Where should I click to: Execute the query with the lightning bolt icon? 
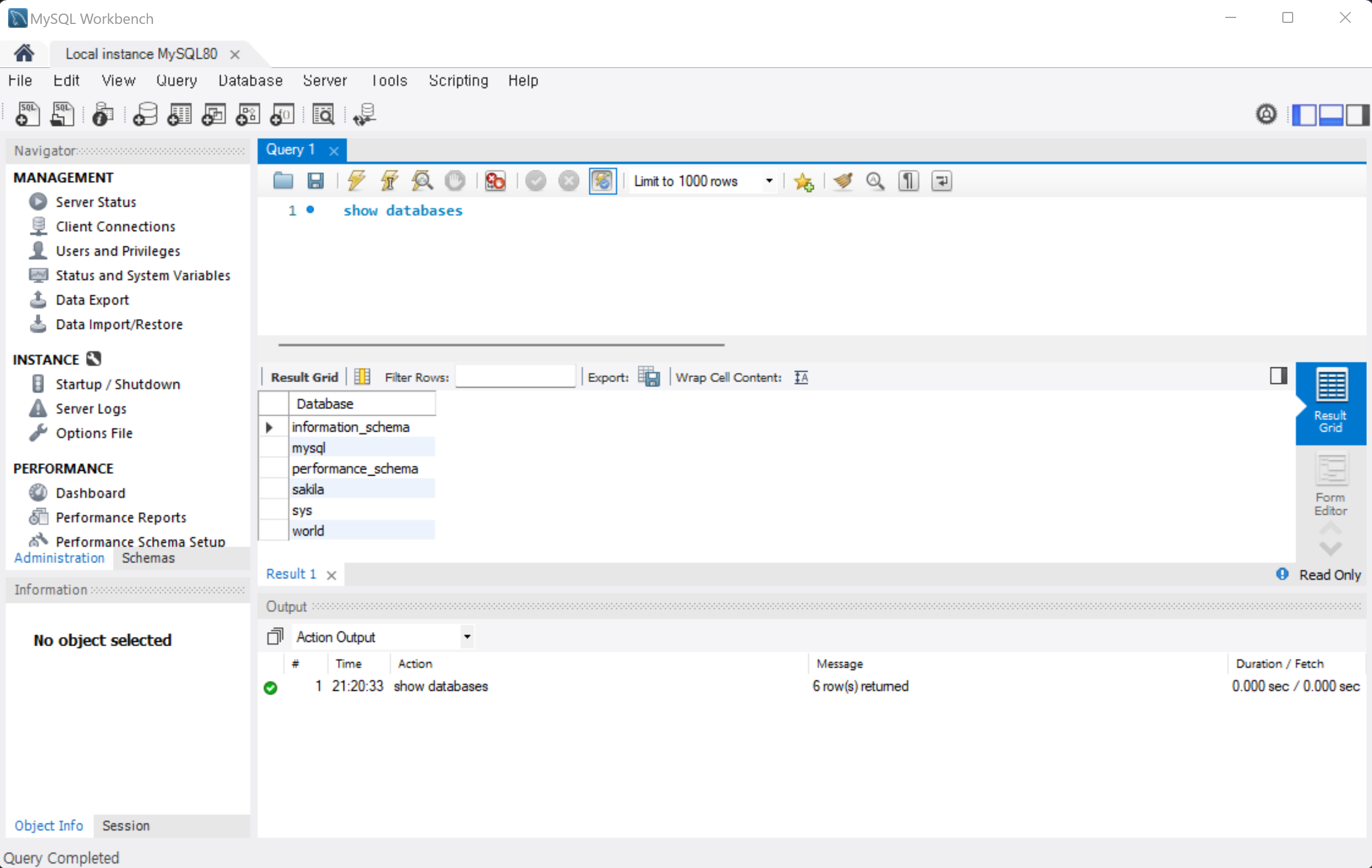tap(357, 181)
